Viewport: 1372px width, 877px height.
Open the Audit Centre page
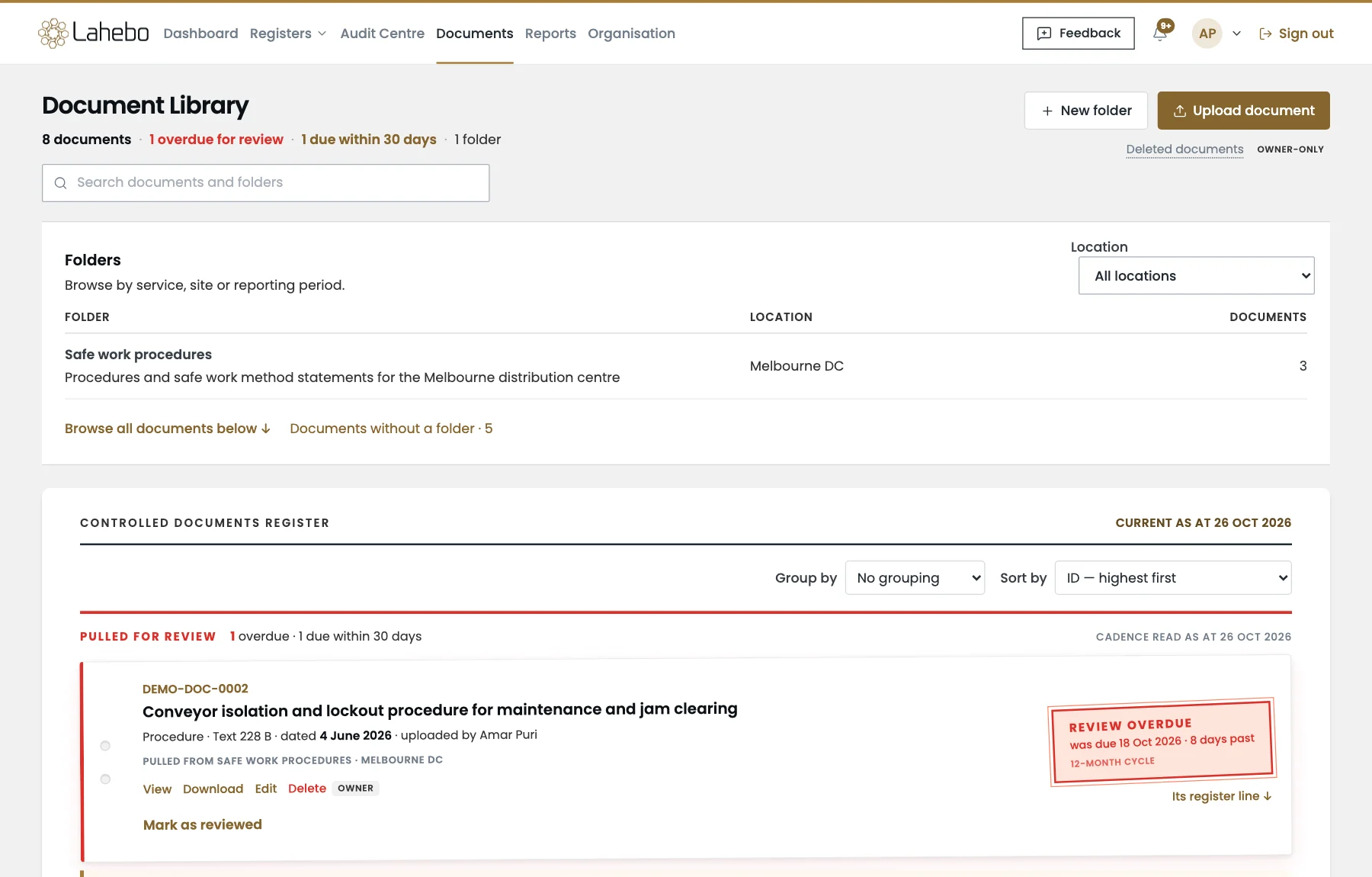tap(383, 33)
